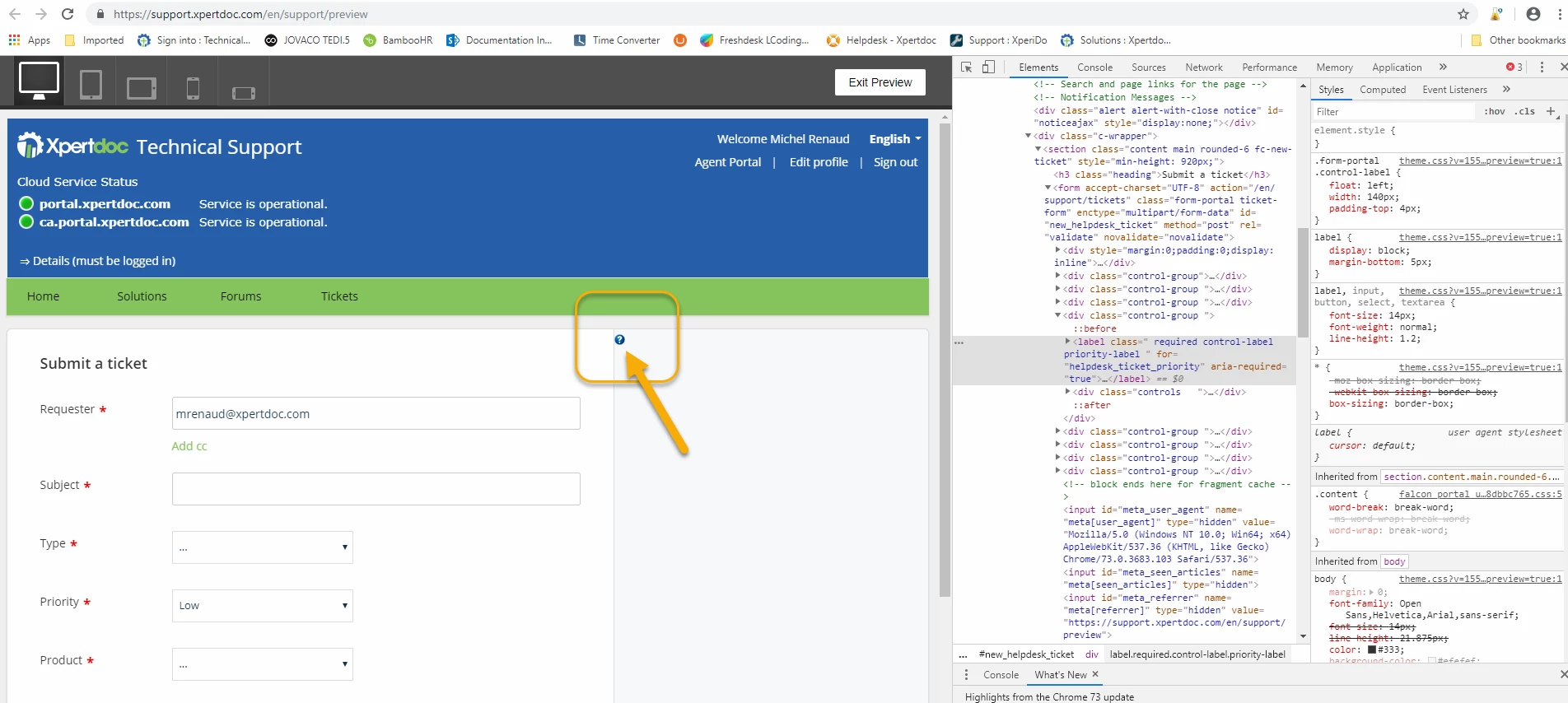
Task: Click the Subject input field
Action: (x=376, y=489)
